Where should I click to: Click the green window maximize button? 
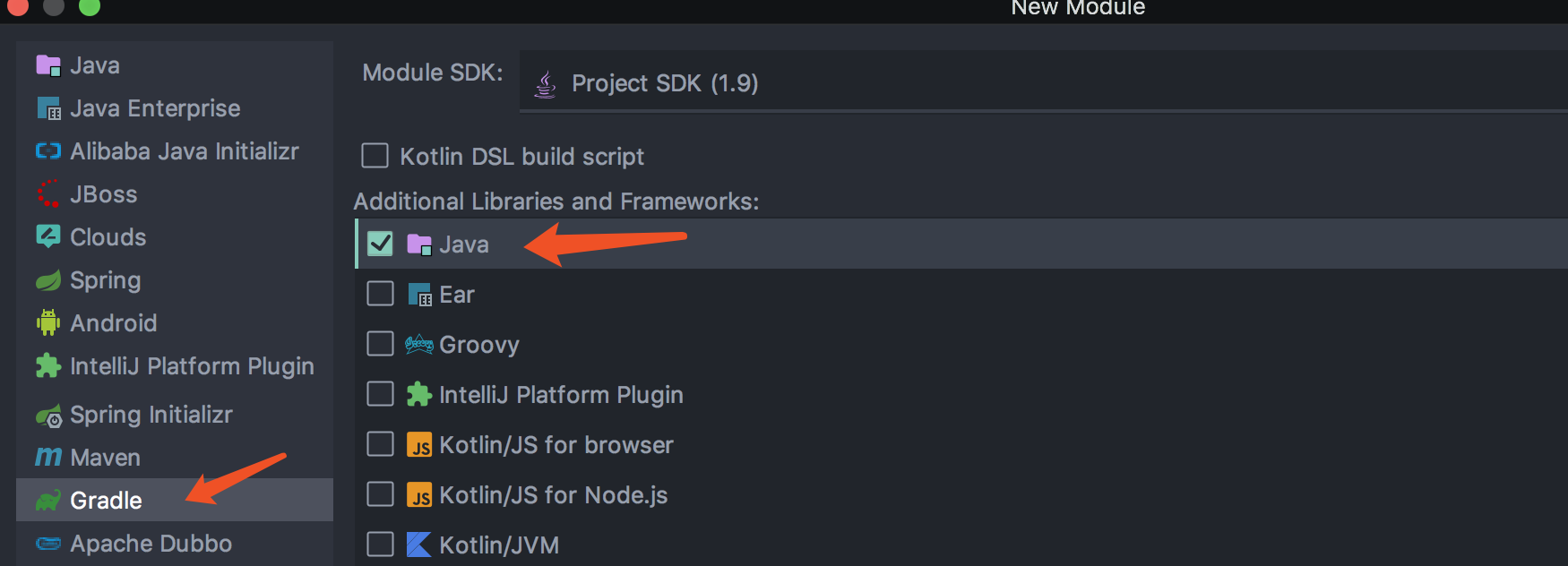[89, 7]
